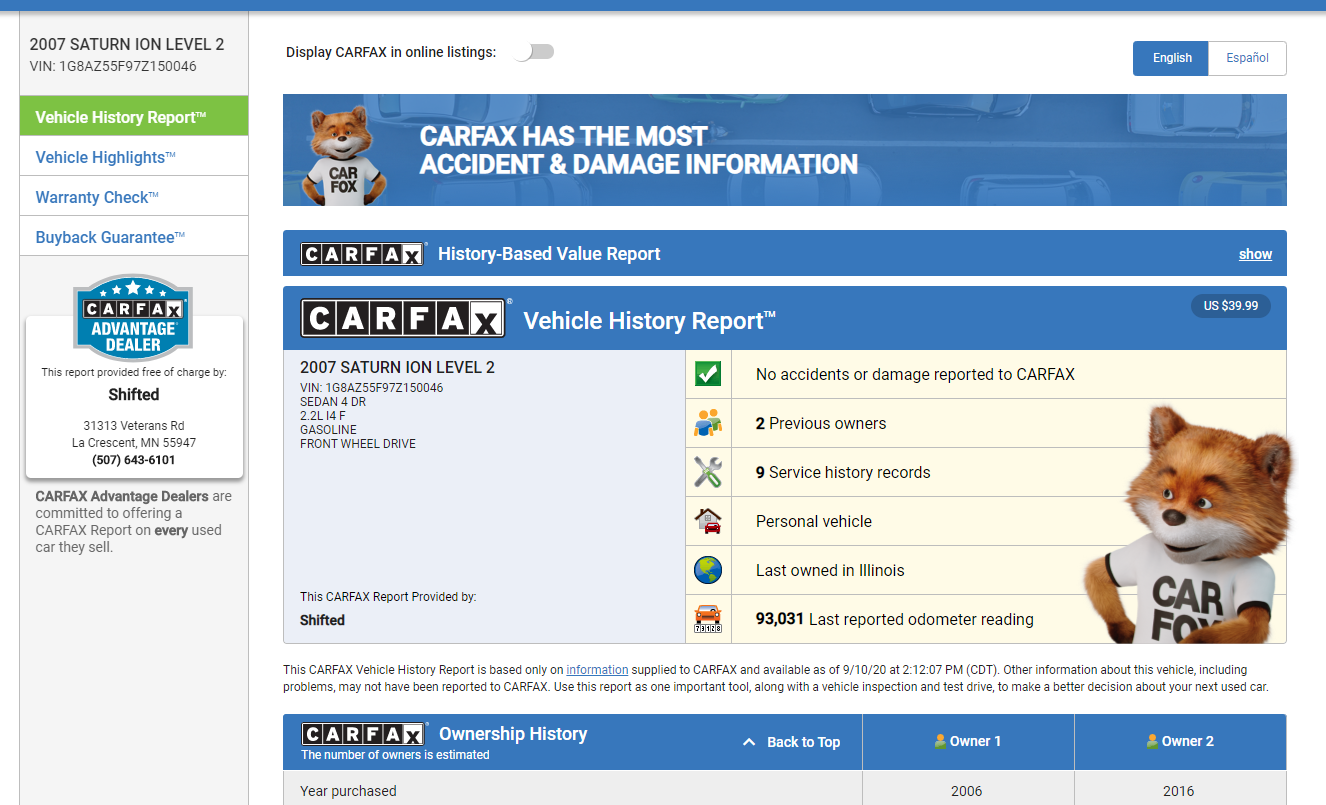Click the previous owners people icon

(x=708, y=423)
